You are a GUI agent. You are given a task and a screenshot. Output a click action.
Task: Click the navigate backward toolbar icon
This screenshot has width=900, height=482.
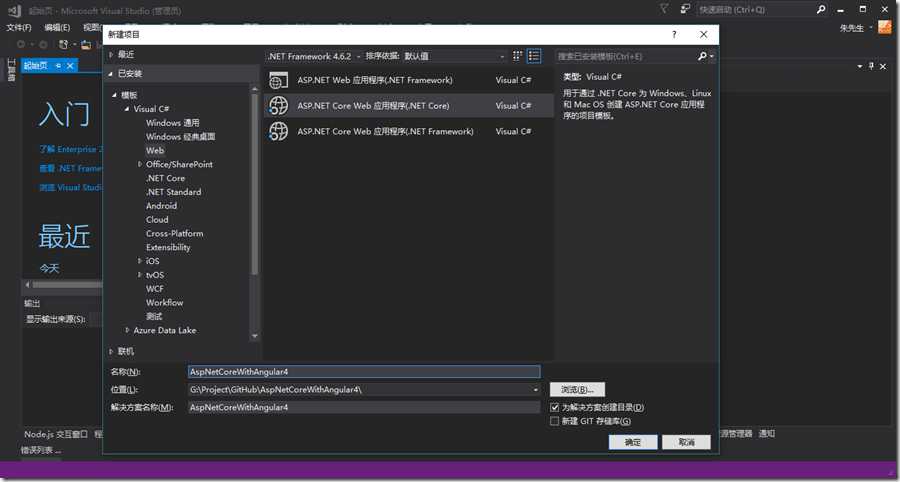coord(21,44)
